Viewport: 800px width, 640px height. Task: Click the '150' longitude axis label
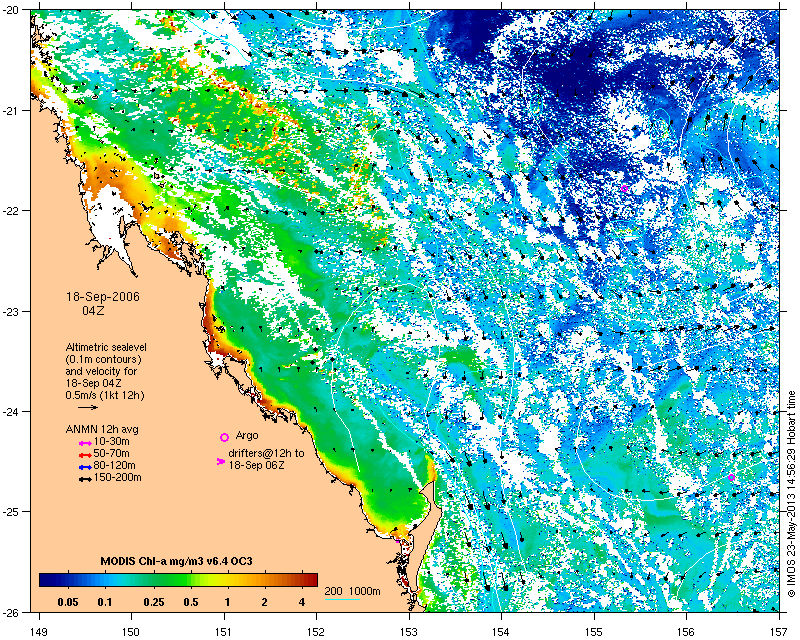pyautogui.click(x=131, y=632)
